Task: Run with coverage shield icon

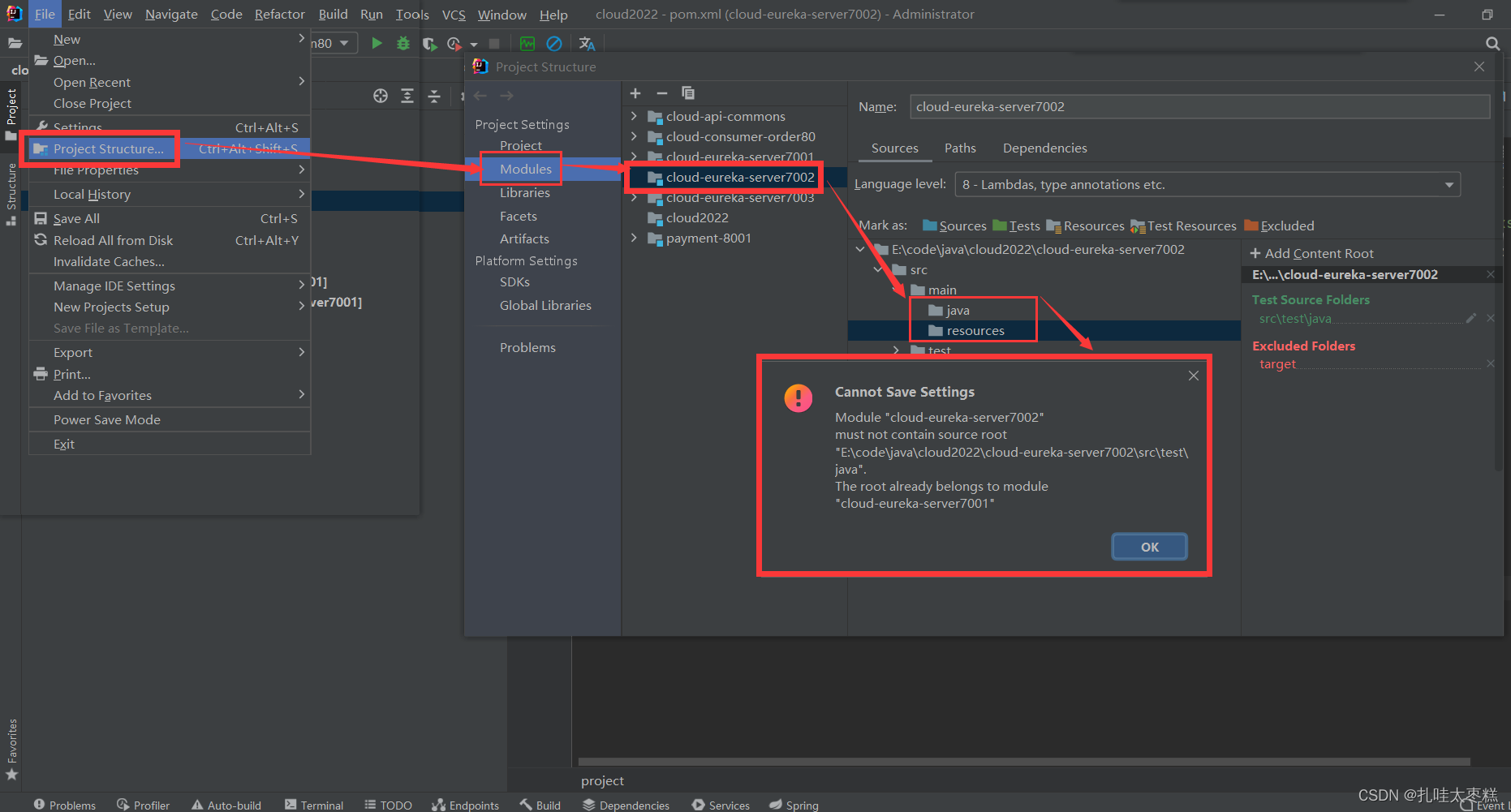Action: (x=429, y=44)
